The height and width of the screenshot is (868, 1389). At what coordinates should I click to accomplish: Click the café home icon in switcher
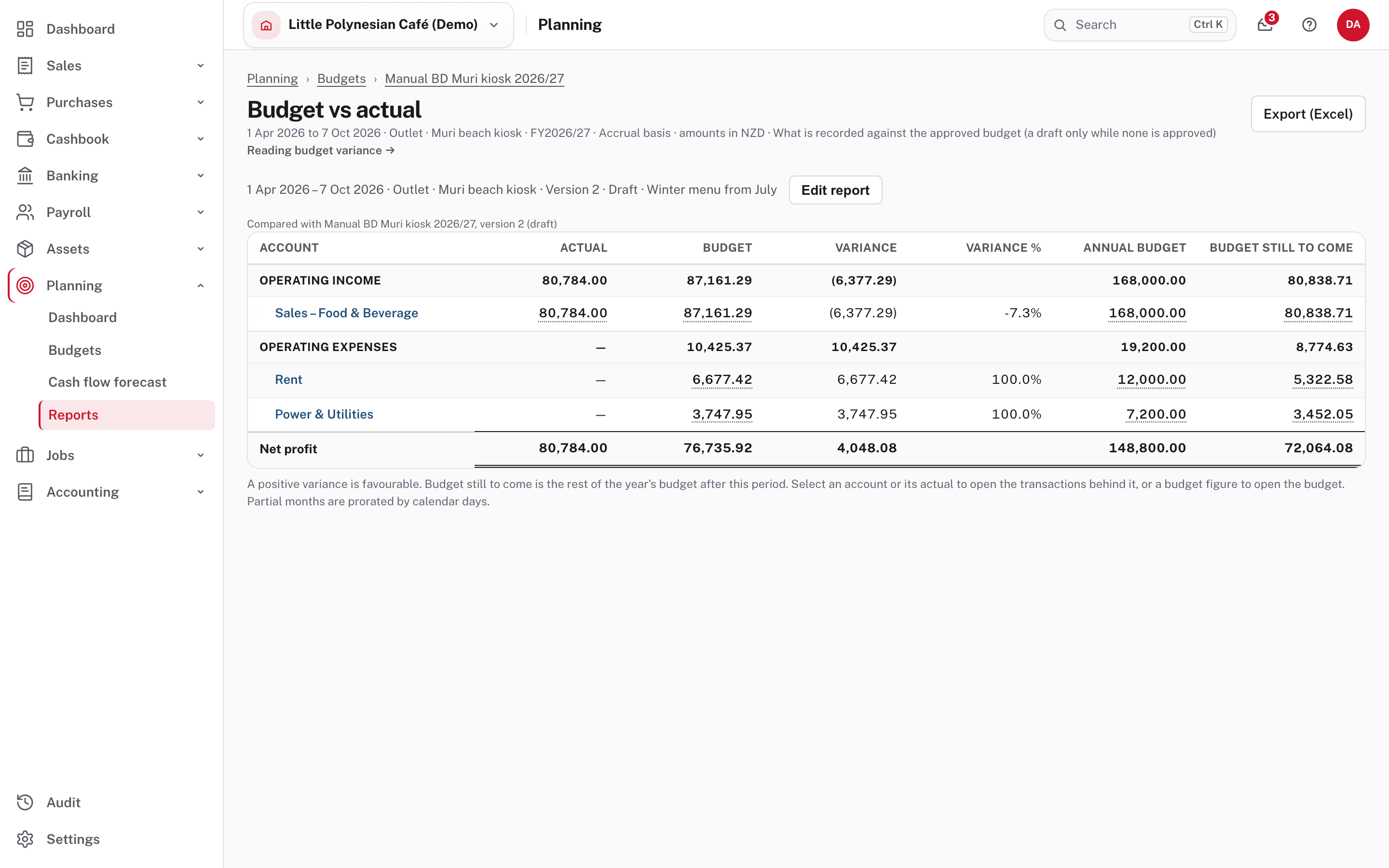click(266, 25)
